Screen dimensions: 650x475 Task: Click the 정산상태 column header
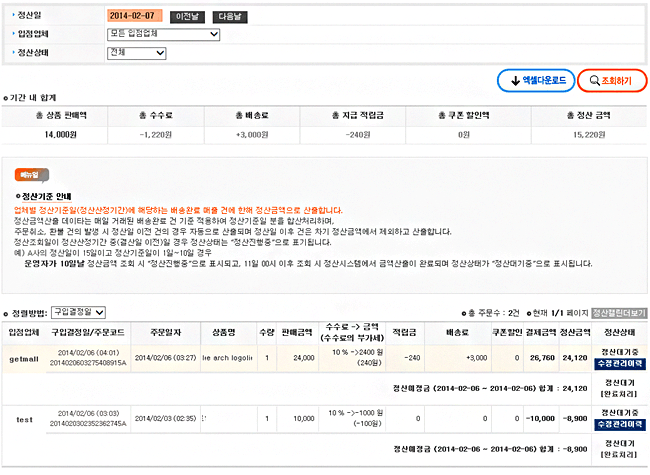click(620, 331)
